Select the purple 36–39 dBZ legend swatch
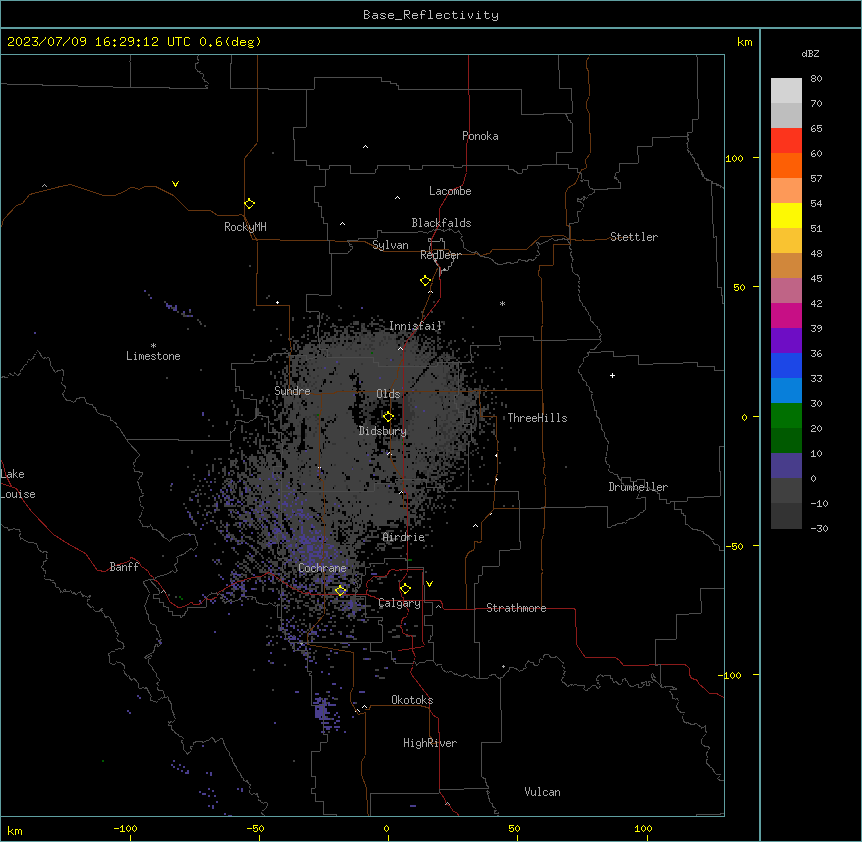862x842 pixels. click(x=786, y=341)
